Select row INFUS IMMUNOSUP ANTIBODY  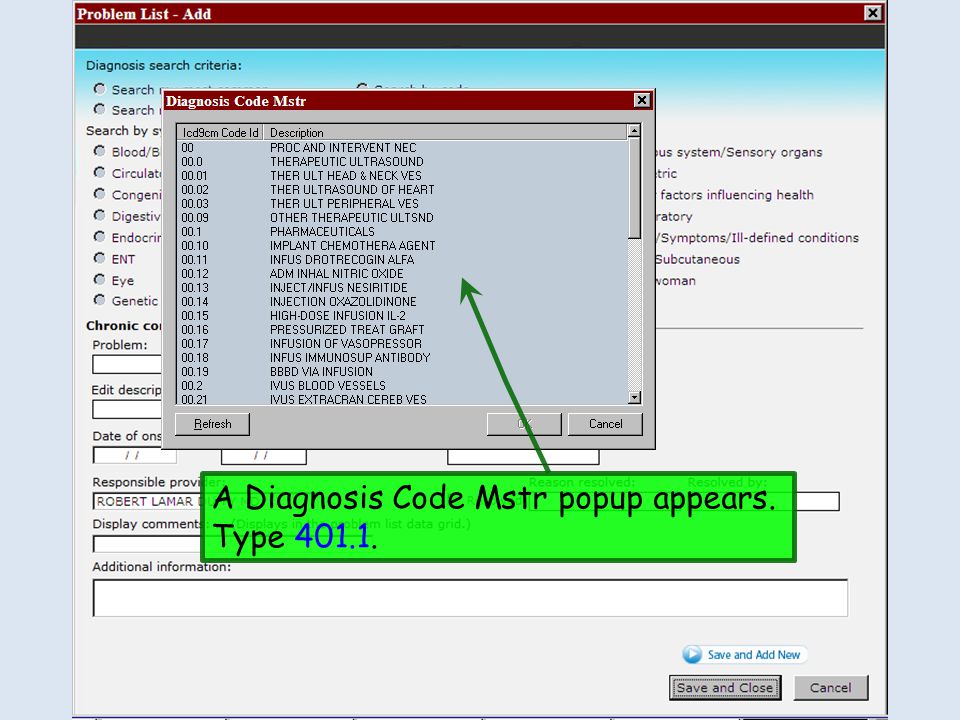pos(402,358)
